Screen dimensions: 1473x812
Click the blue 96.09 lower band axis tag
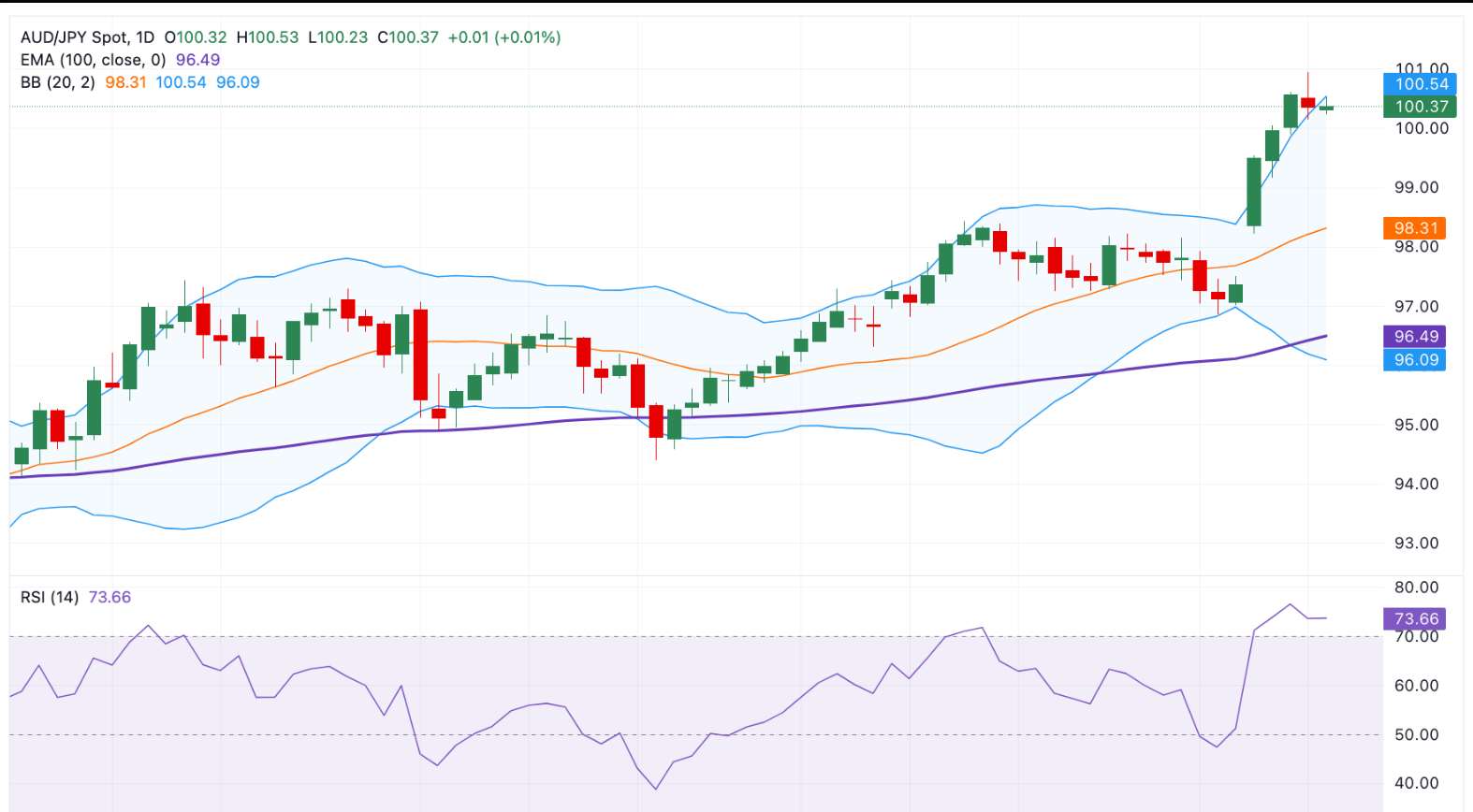1414,360
